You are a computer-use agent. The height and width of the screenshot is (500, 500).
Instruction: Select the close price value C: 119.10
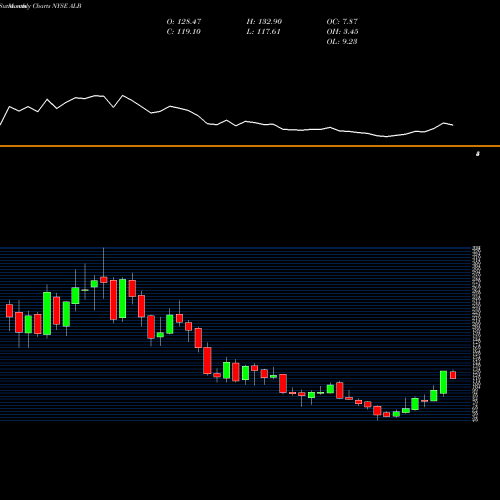[183, 32]
